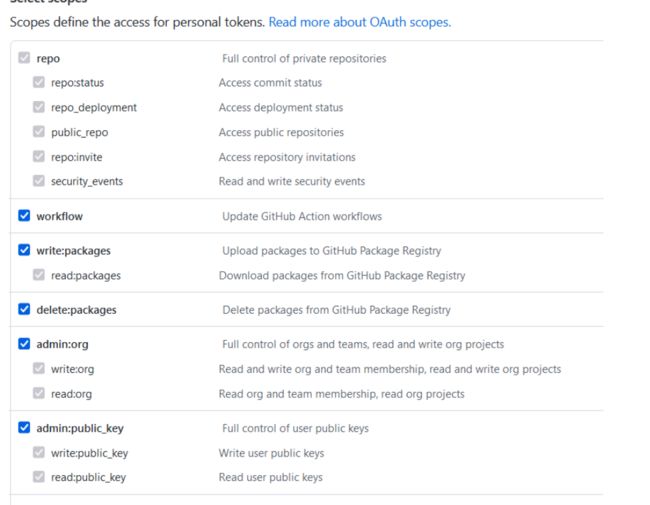This screenshot has width=650, height=505.
Task: Click the read:public_key label text
Action: [88, 478]
